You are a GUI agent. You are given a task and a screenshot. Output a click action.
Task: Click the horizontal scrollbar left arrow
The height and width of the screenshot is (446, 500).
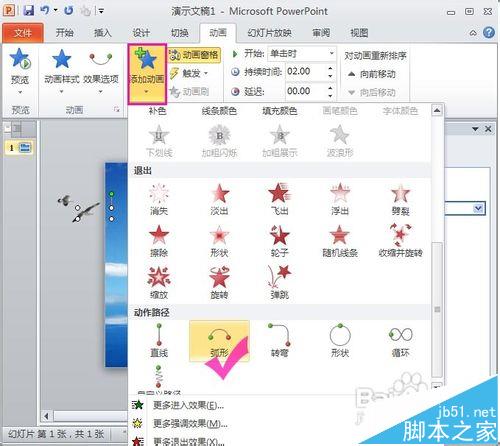[46, 416]
